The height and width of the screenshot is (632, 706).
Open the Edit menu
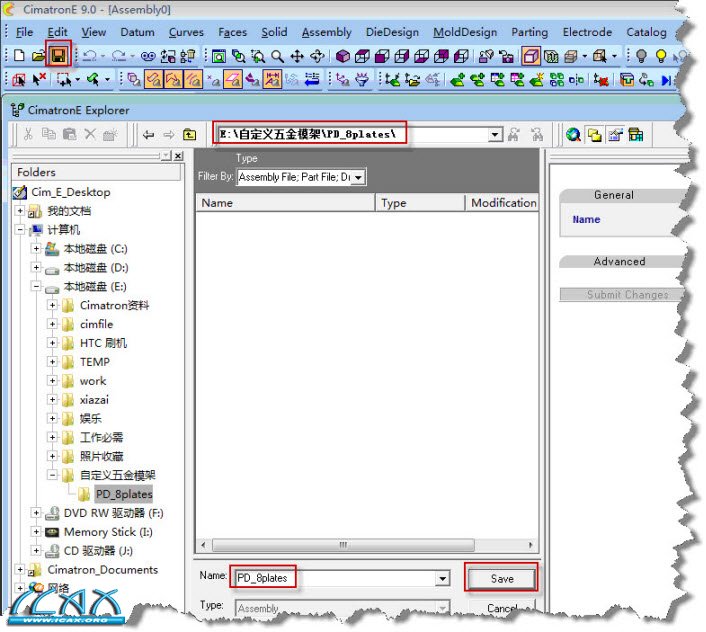[57, 32]
